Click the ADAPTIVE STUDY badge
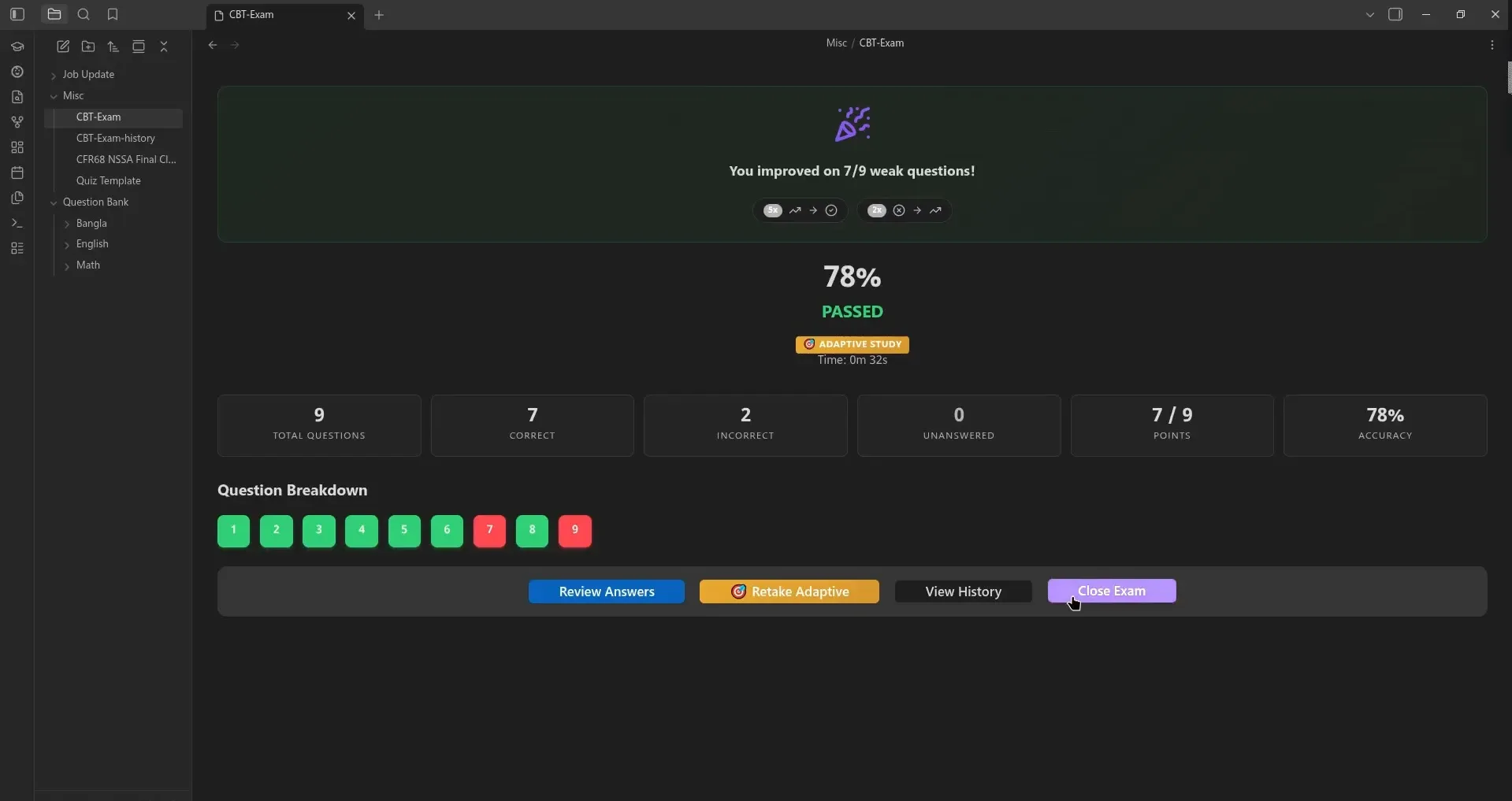The height and width of the screenshot is (801, 1512). pyautogui.click(x=852, y=344)
